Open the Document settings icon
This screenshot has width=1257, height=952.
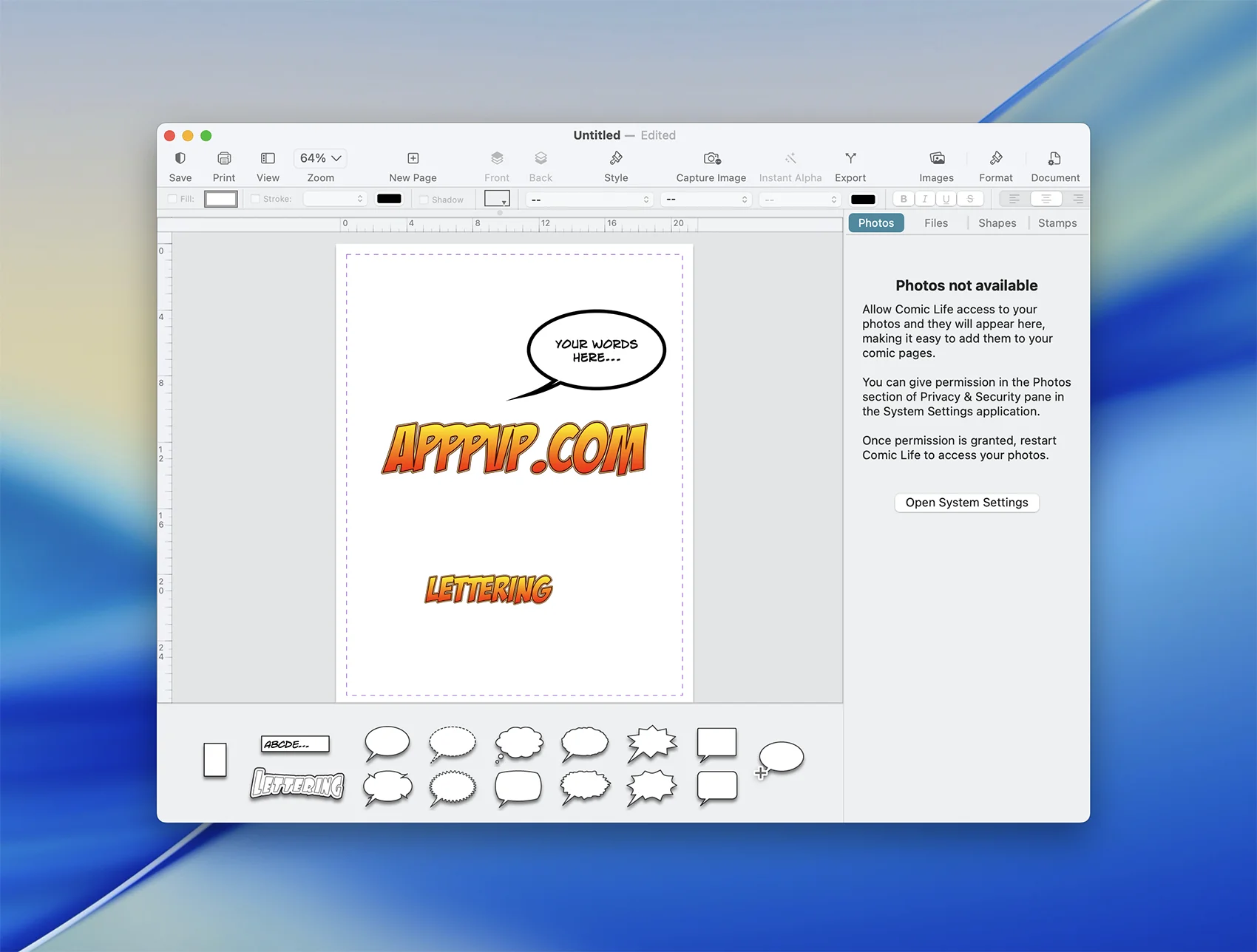click(1054, 159)
